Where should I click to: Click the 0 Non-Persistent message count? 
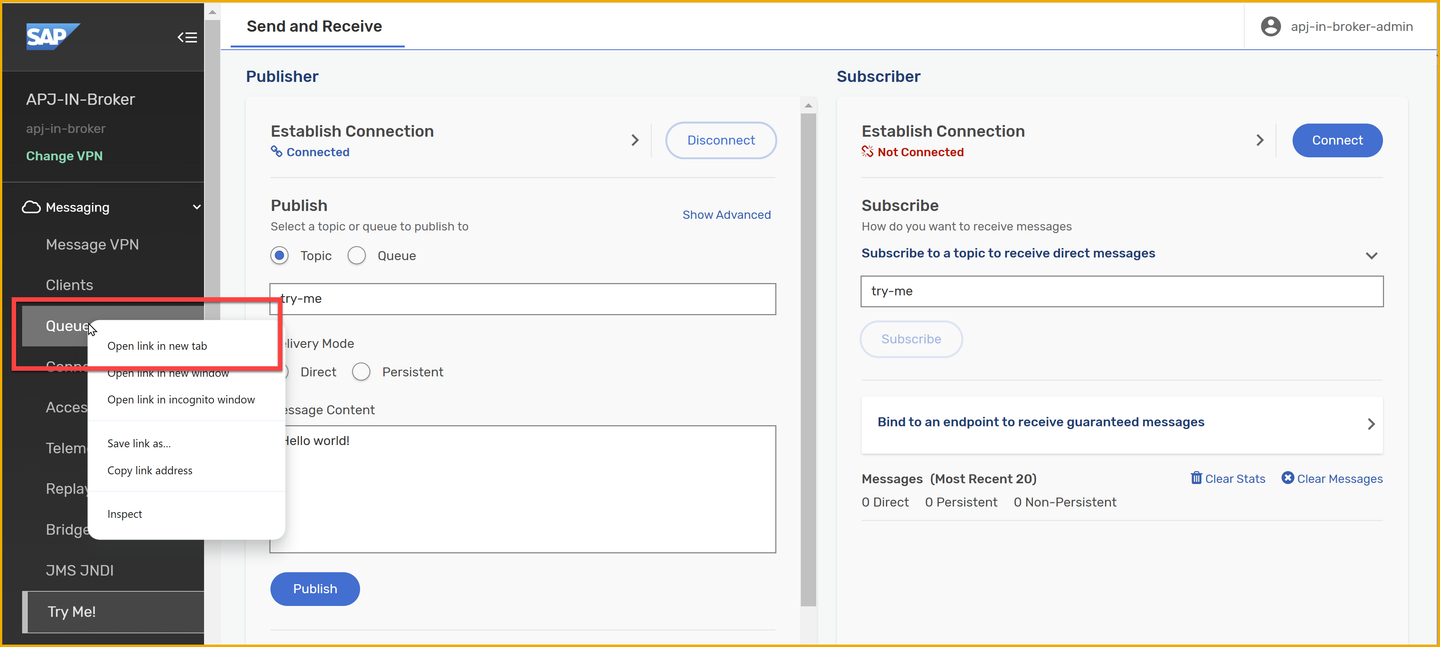point(1065,502)
